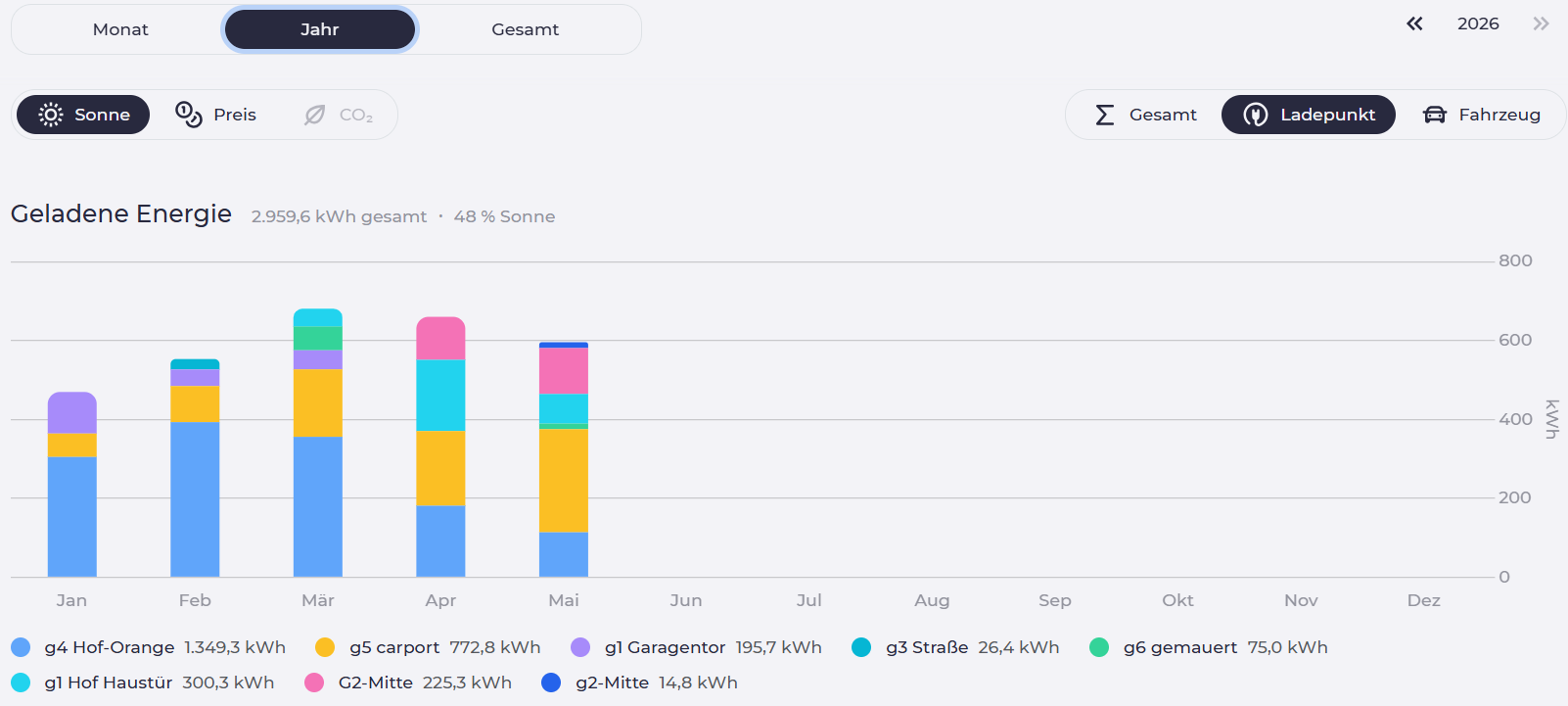
Task: Toggle g4 Hof-Orange series in legend
Action: [149, 647]
